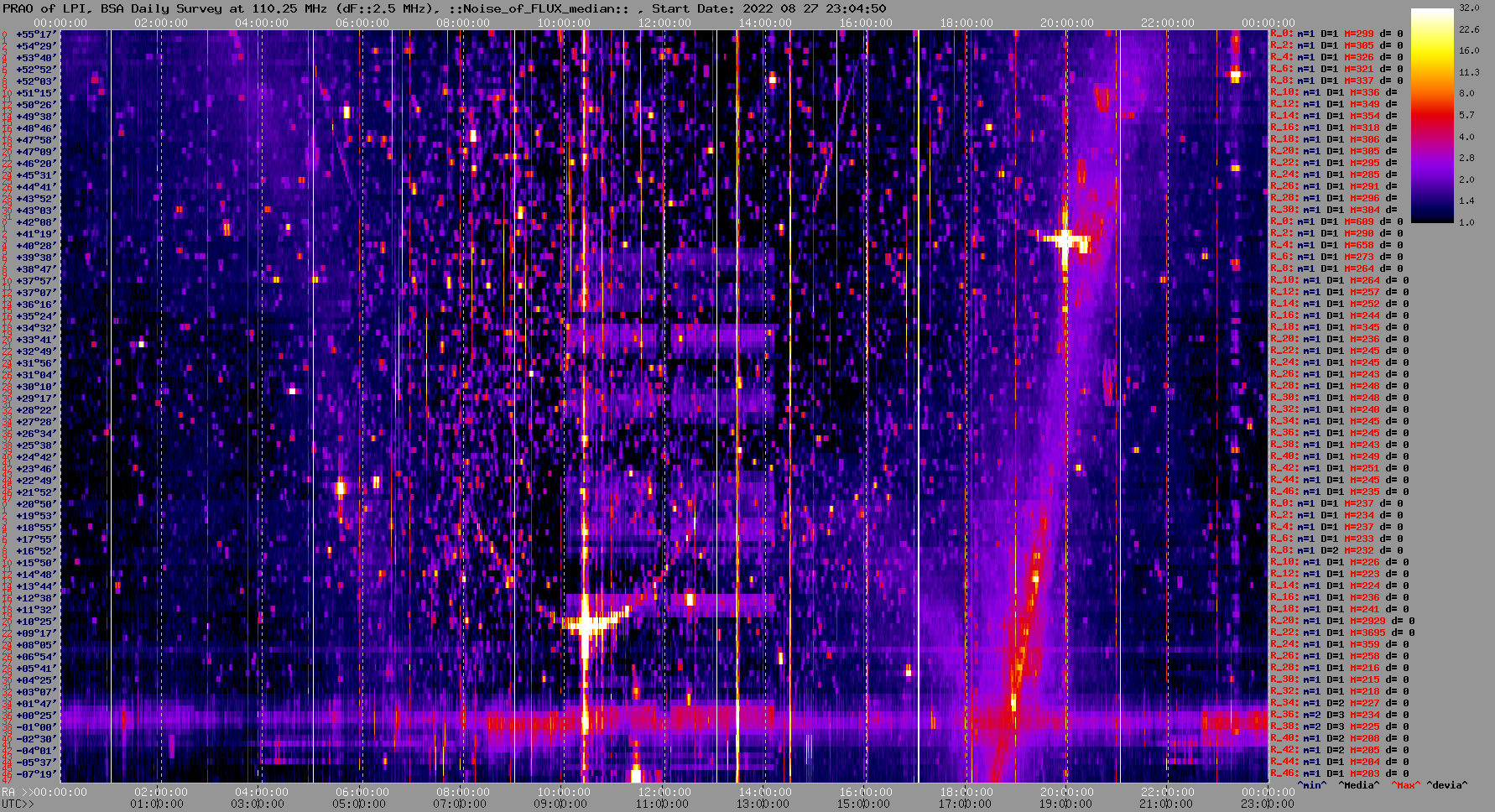Click the row reading 'M=359'
This screenshot has height=812, width=1495.
[1340, 644]
